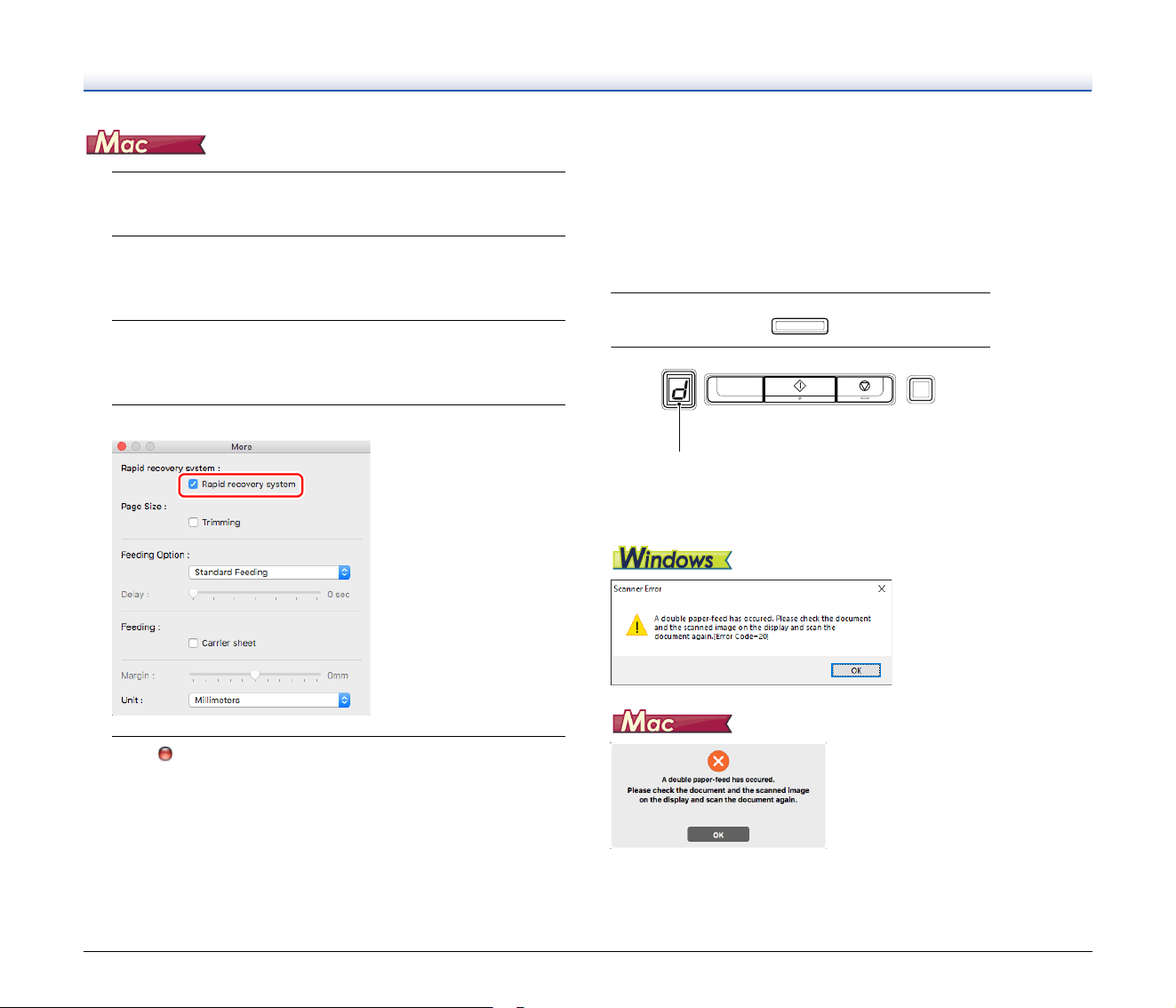
Task: Click the 'Page Size :' label
Action: [144, 507]
